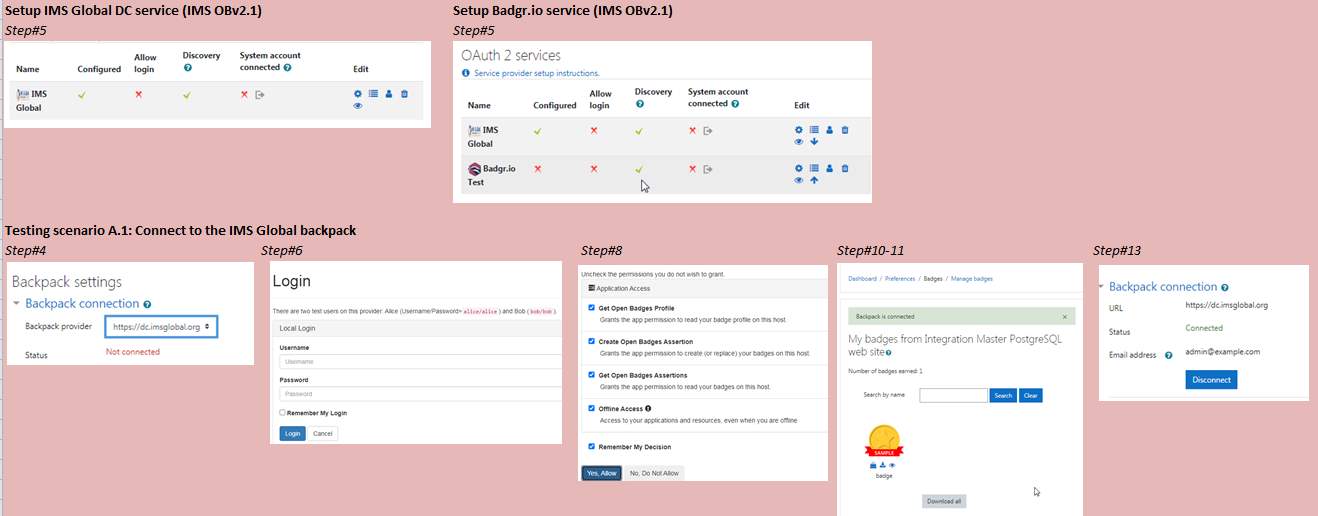The width and height of the screenshot is (1318, 516).
Task: Open endpoints list icon for IMS Global in OAuth 2 services
Action: click(814, 130)
